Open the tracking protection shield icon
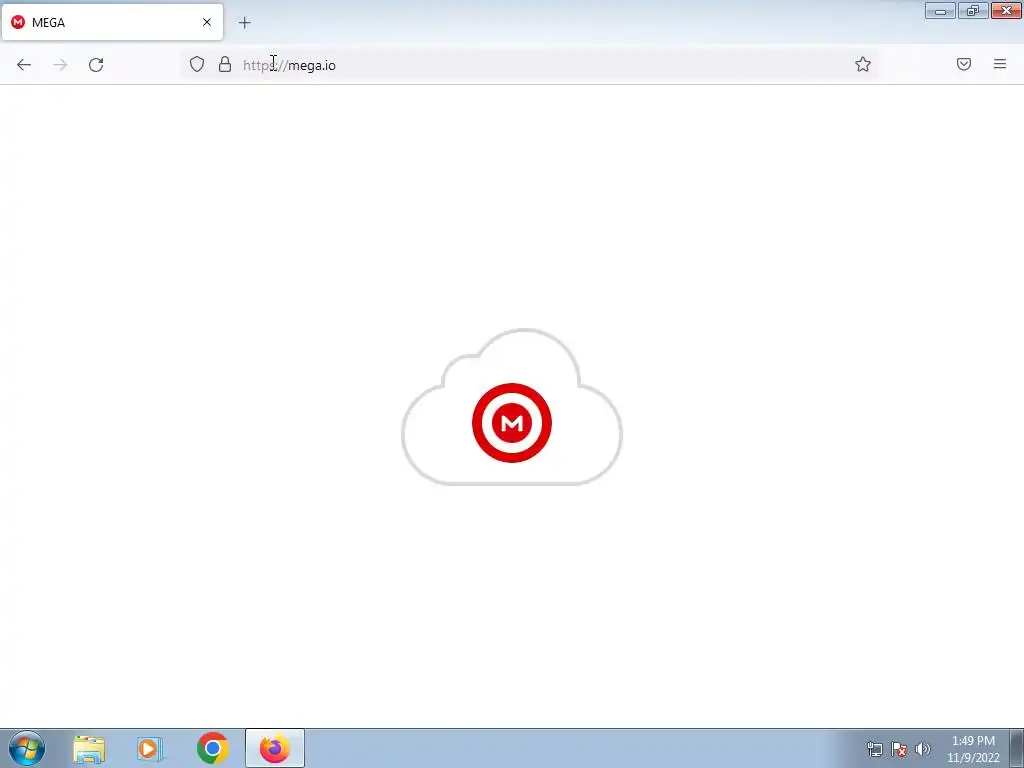 tap(197, 64)
